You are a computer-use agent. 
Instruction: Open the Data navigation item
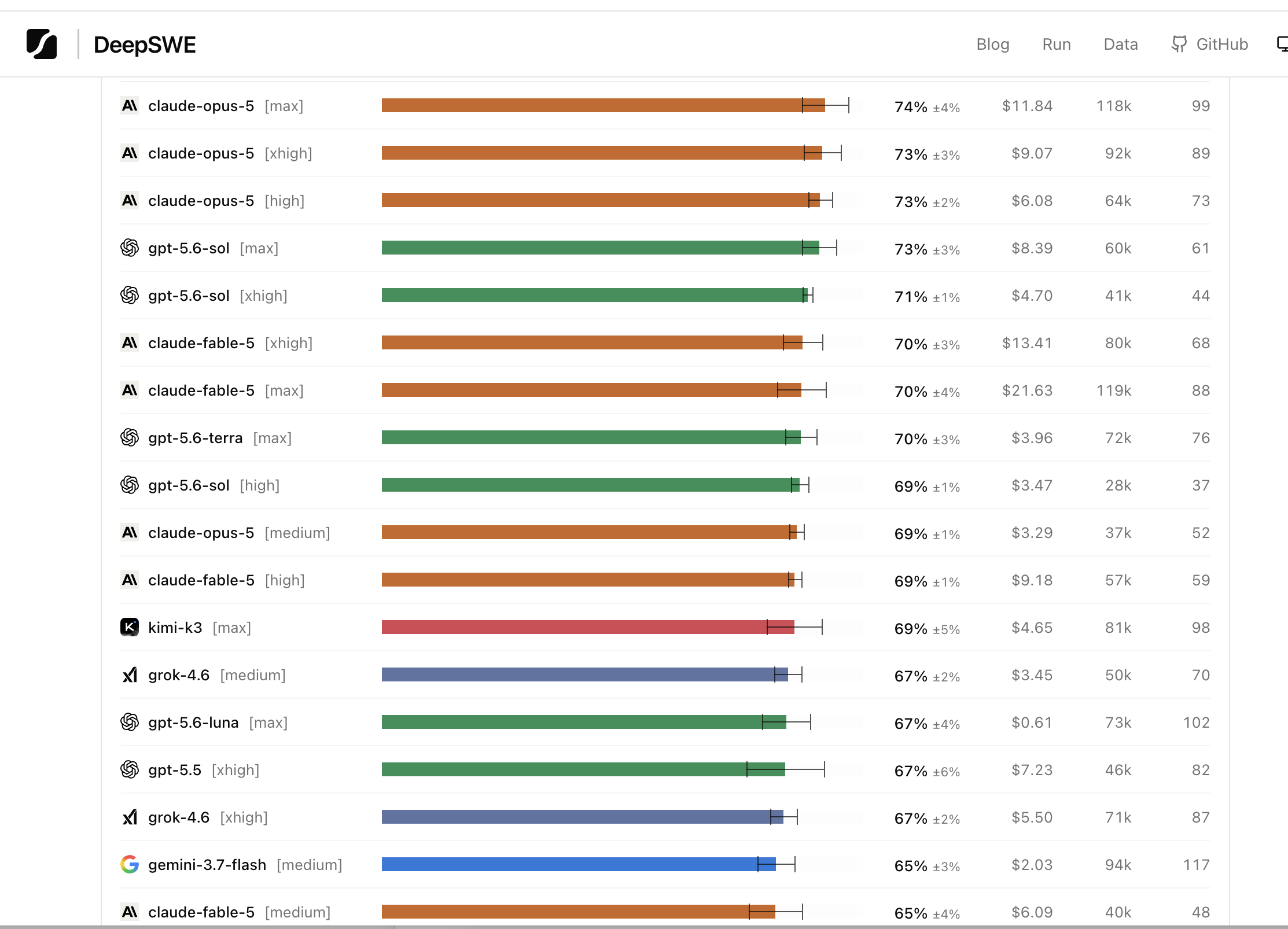click(x=1120, y=44)
